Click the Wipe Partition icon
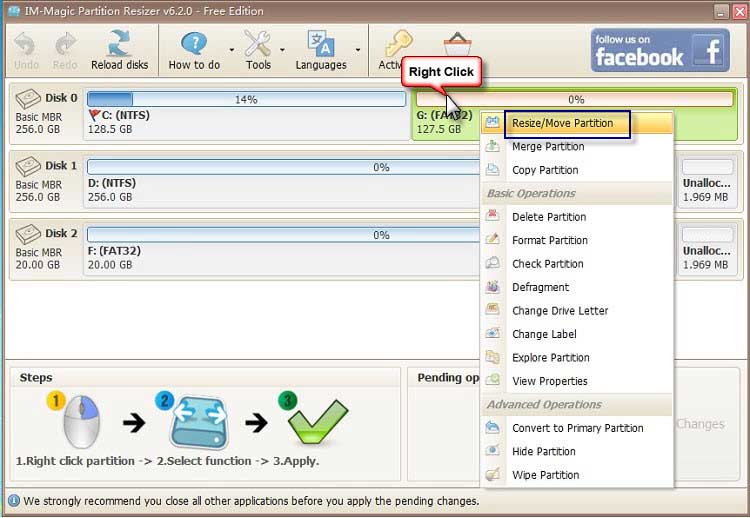This screenshot has width=750, height=518. 492,474
